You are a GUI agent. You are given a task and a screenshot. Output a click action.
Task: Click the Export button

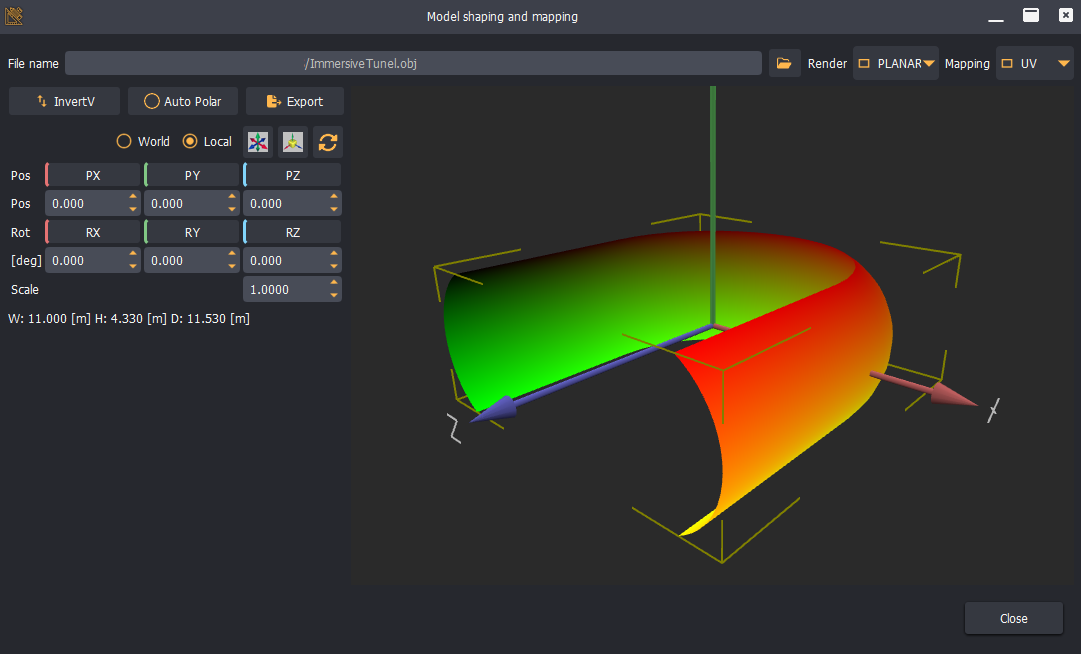pyautogui.click(x=294, y=101)
